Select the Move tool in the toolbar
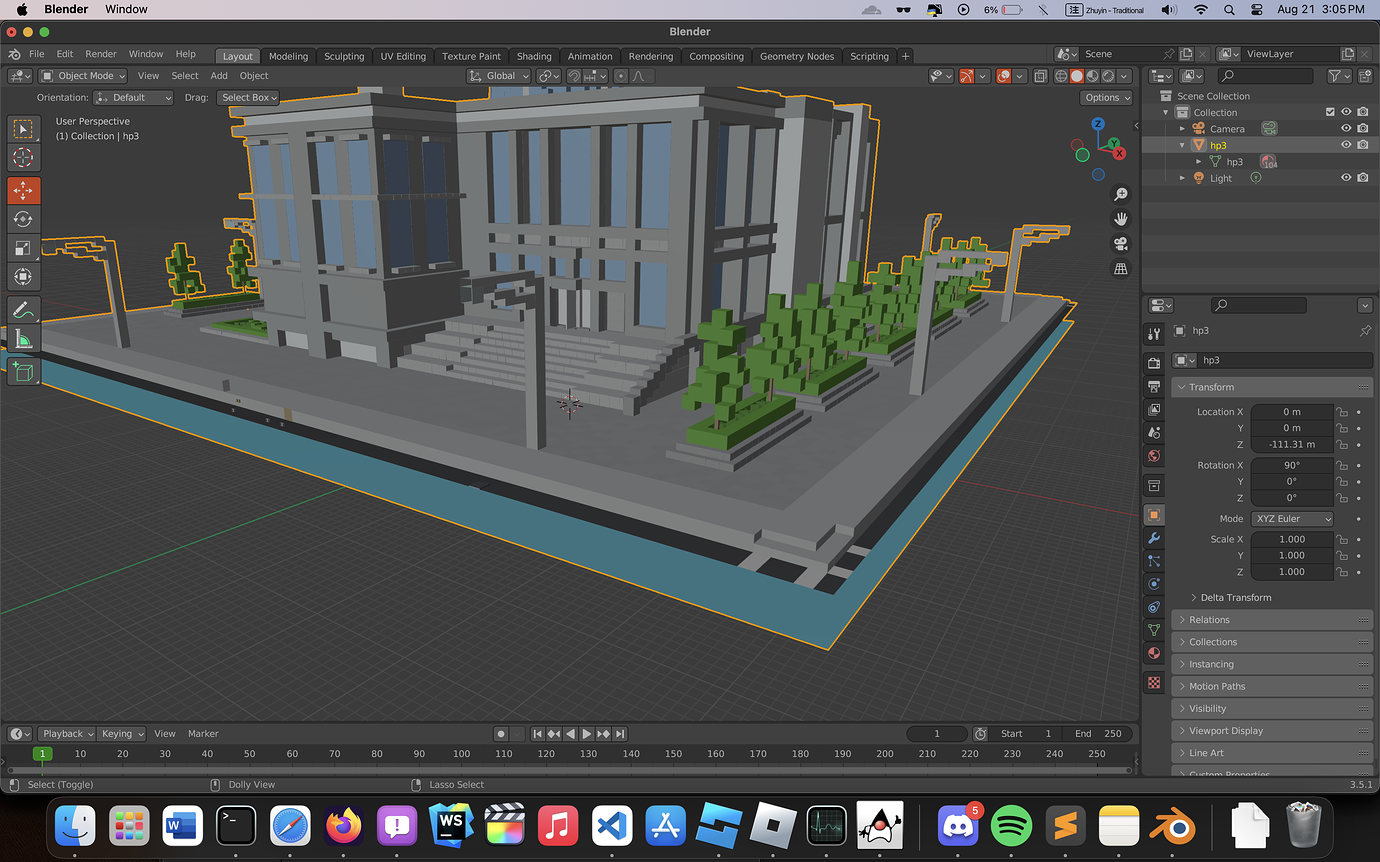Screen dimensions: 1380x862 click(x=23, y=190)
